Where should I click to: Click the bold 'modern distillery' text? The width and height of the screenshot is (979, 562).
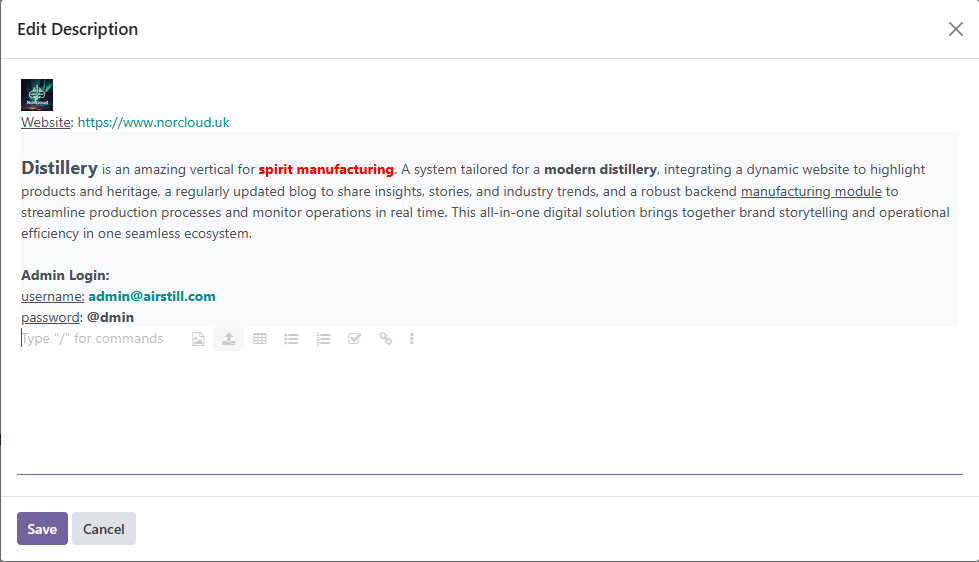[x=600, y=169]
